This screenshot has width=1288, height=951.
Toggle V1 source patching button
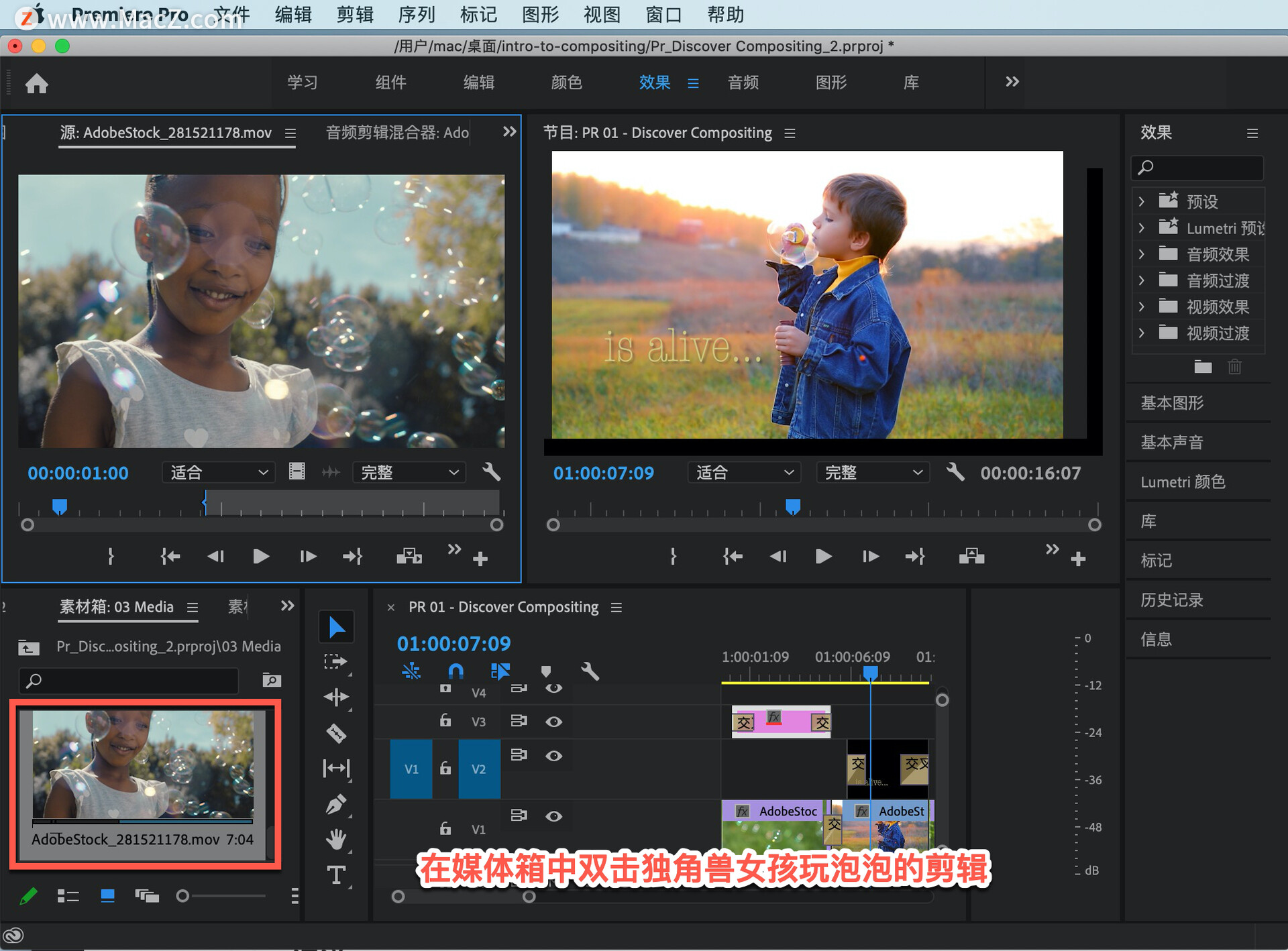click(411, 769)
